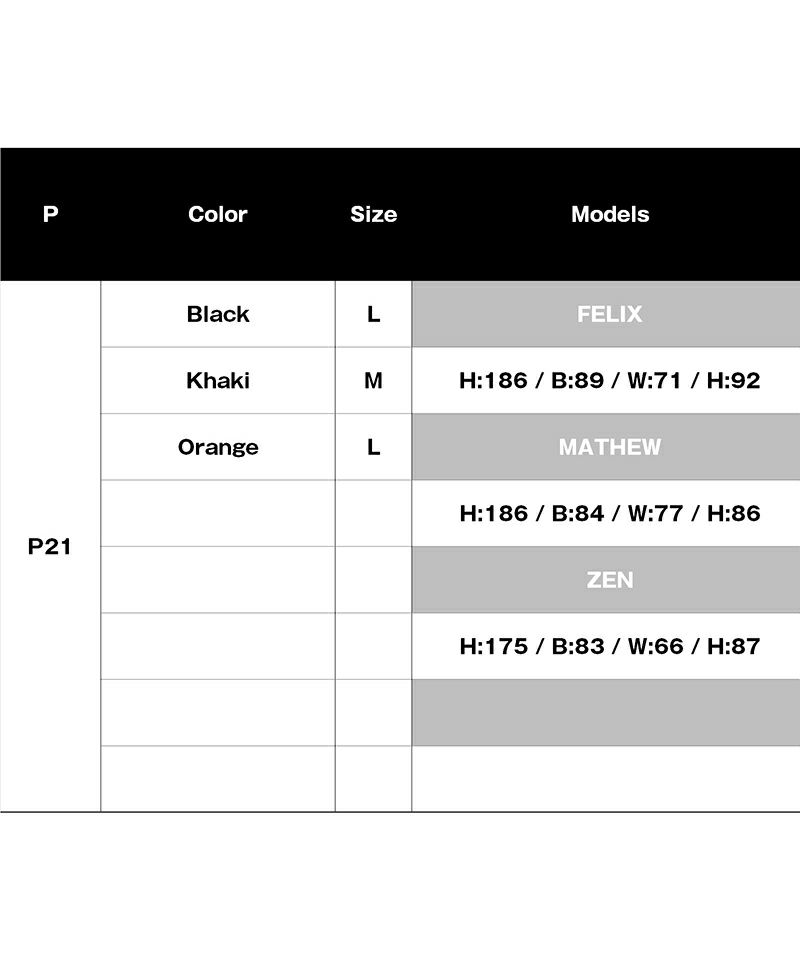Click the P21 row label
This screenshot has width=800, height=960.
[x=50, y=546]
